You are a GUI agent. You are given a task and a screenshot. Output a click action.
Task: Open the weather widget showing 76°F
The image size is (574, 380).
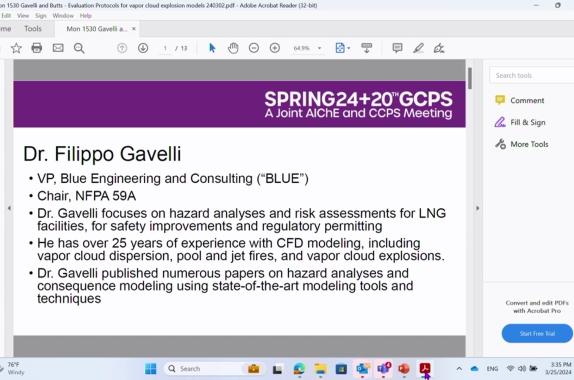pyautogui.click(x=14, y=368)
